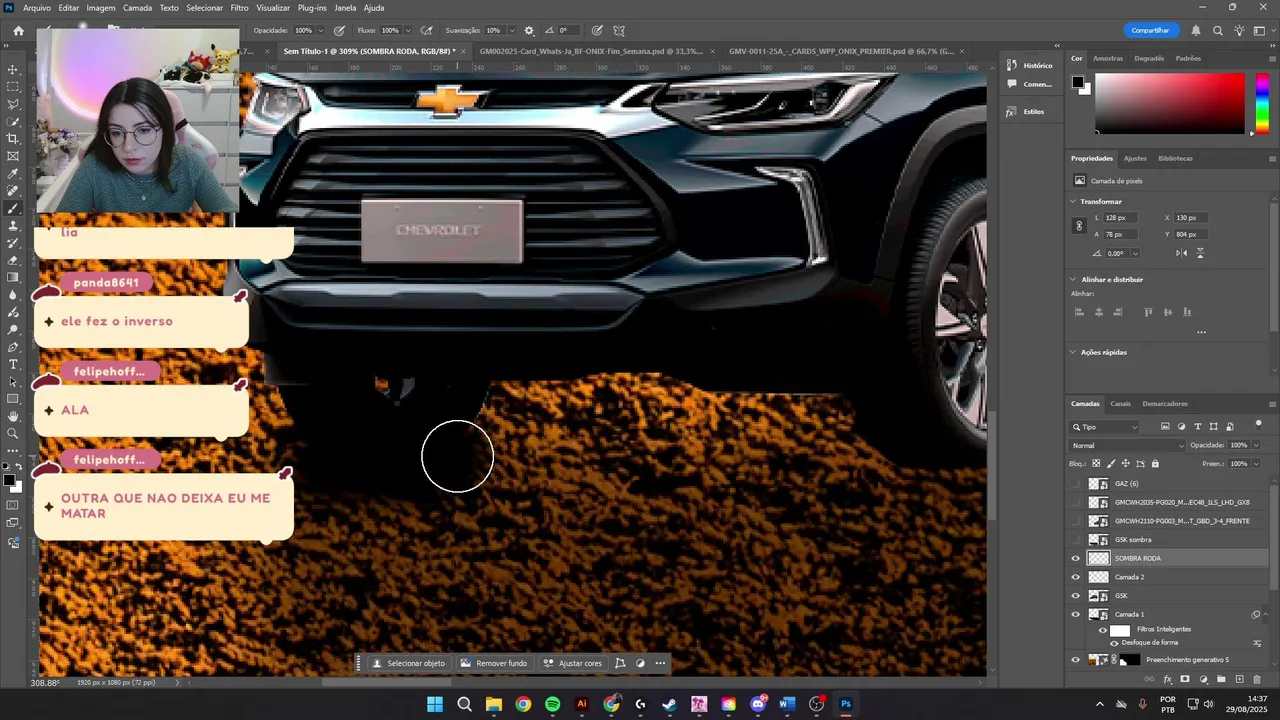This screenshot has width=1280, height=720.
Task: Hide the SOMBRA RODA layer
Action: point(1076,558)
